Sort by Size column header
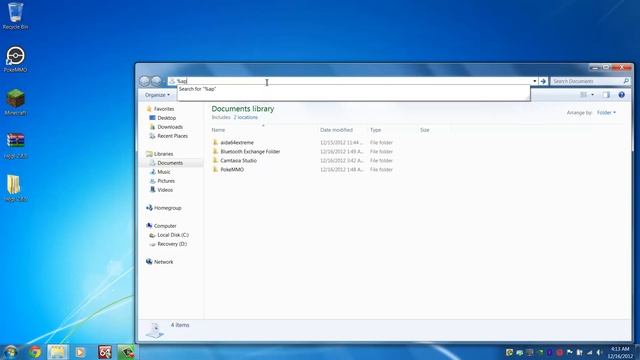Image resolution: width=640 pixels, height=360 pixels. (424, 130)
